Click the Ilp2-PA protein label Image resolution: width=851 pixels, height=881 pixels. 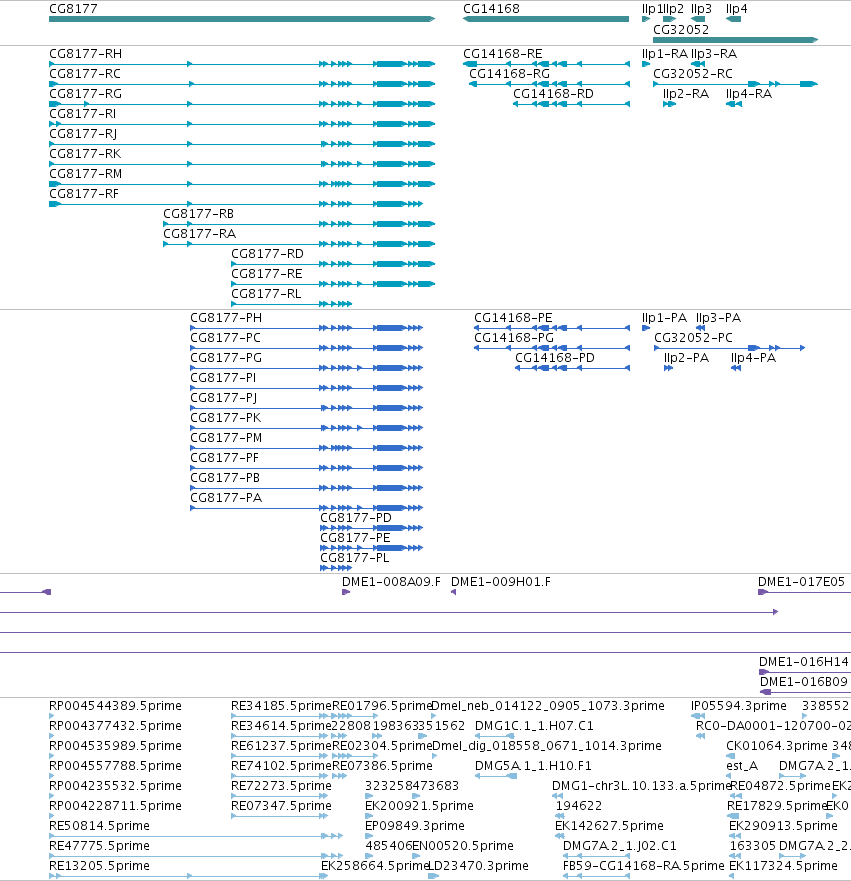point(686,358)
